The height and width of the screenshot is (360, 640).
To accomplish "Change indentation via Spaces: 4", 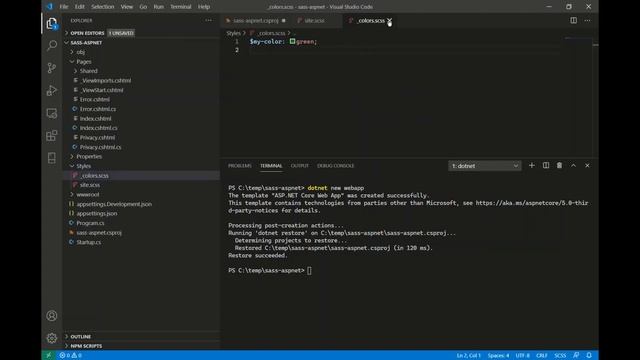I will pos(498,355).
